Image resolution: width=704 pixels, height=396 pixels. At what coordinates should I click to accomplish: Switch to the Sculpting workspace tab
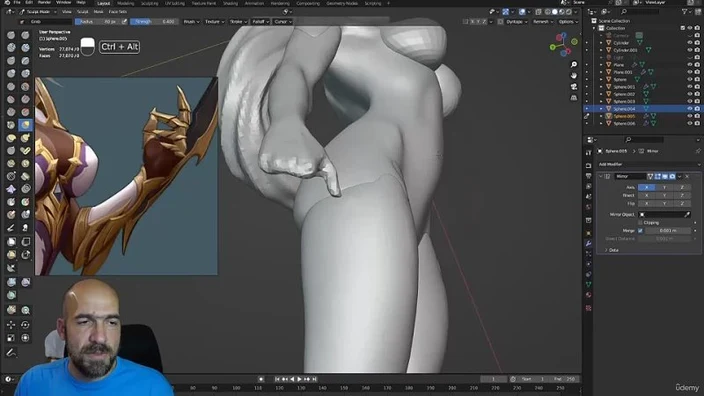(150, 3)
